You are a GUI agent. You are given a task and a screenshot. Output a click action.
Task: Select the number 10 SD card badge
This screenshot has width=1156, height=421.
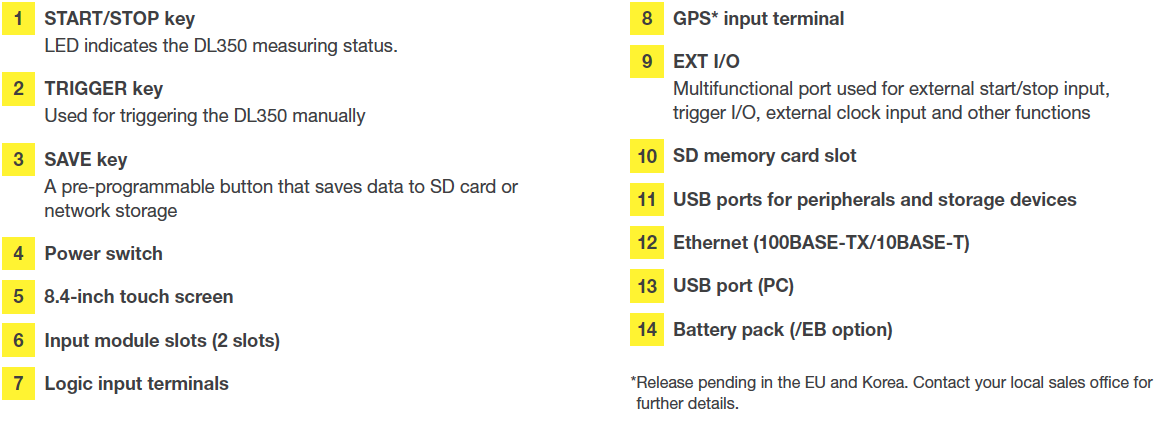click(647, 156)
